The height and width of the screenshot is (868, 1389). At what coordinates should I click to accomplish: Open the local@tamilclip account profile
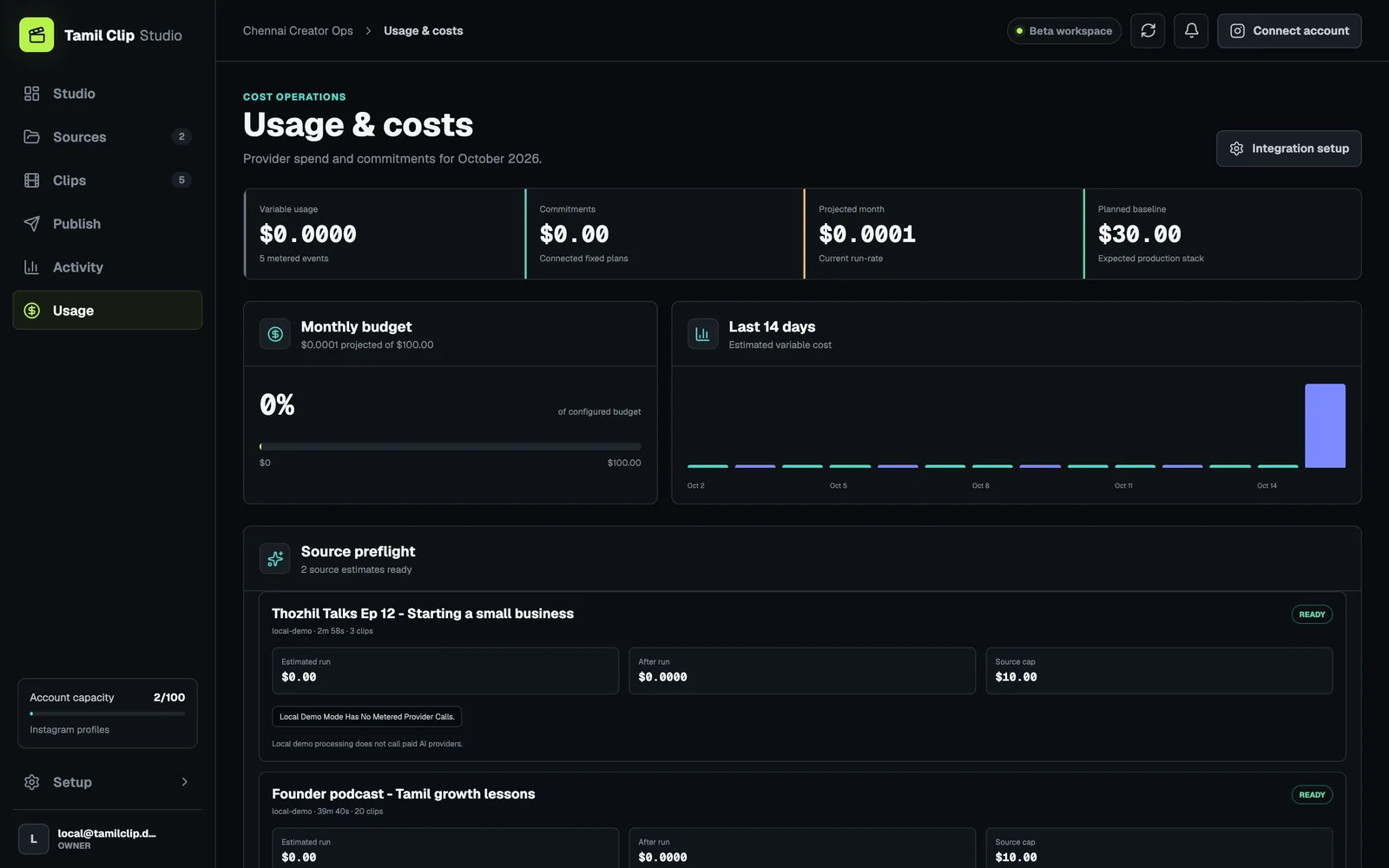107,839
